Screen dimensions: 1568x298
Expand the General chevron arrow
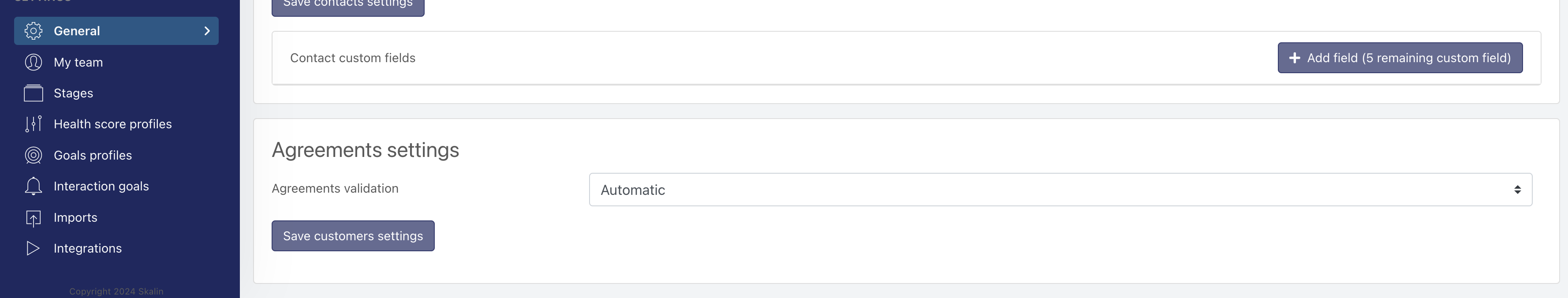click(207, 31)
